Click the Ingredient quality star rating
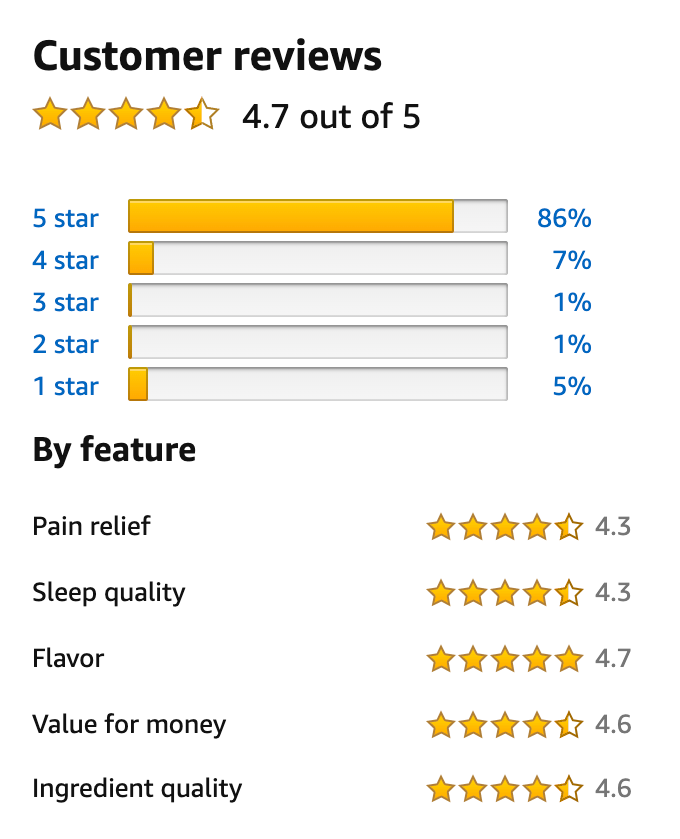This screenshot has height=839, width=680. tap(504, 788)
